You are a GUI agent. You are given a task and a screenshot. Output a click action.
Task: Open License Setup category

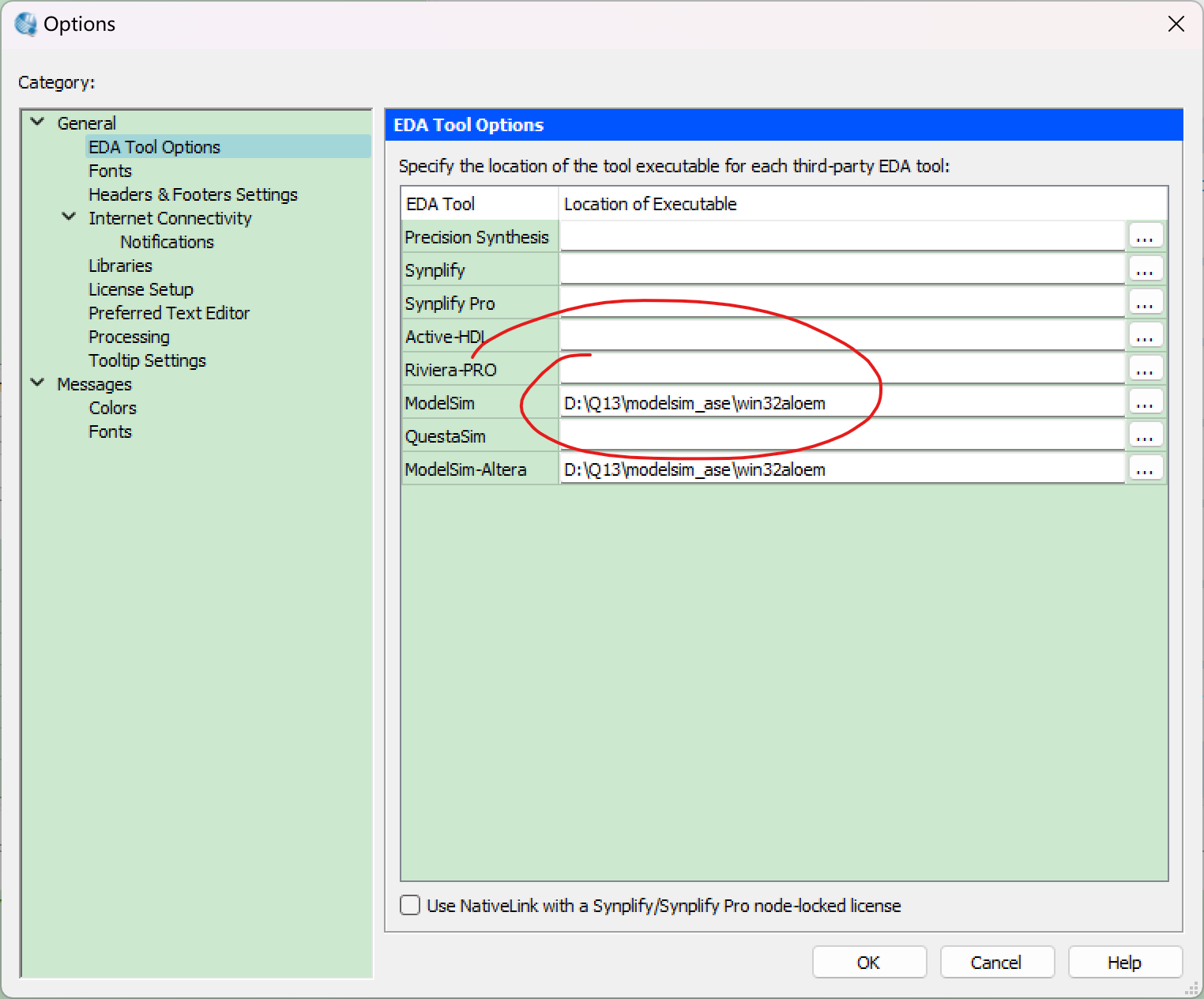tap(141, 289)
